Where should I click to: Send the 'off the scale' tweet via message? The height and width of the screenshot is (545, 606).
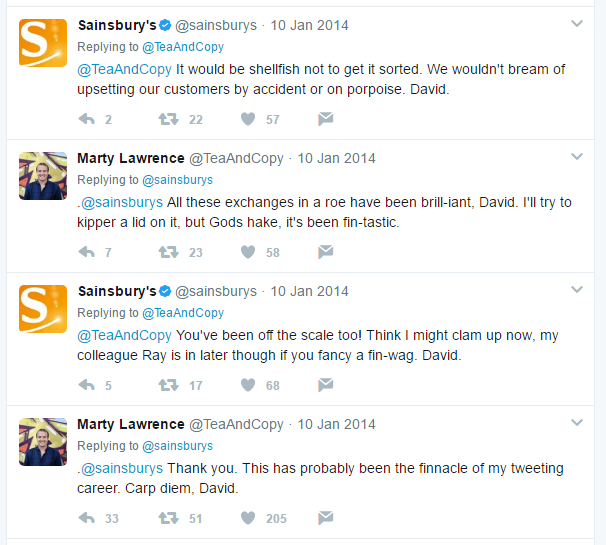coord(325,385)
